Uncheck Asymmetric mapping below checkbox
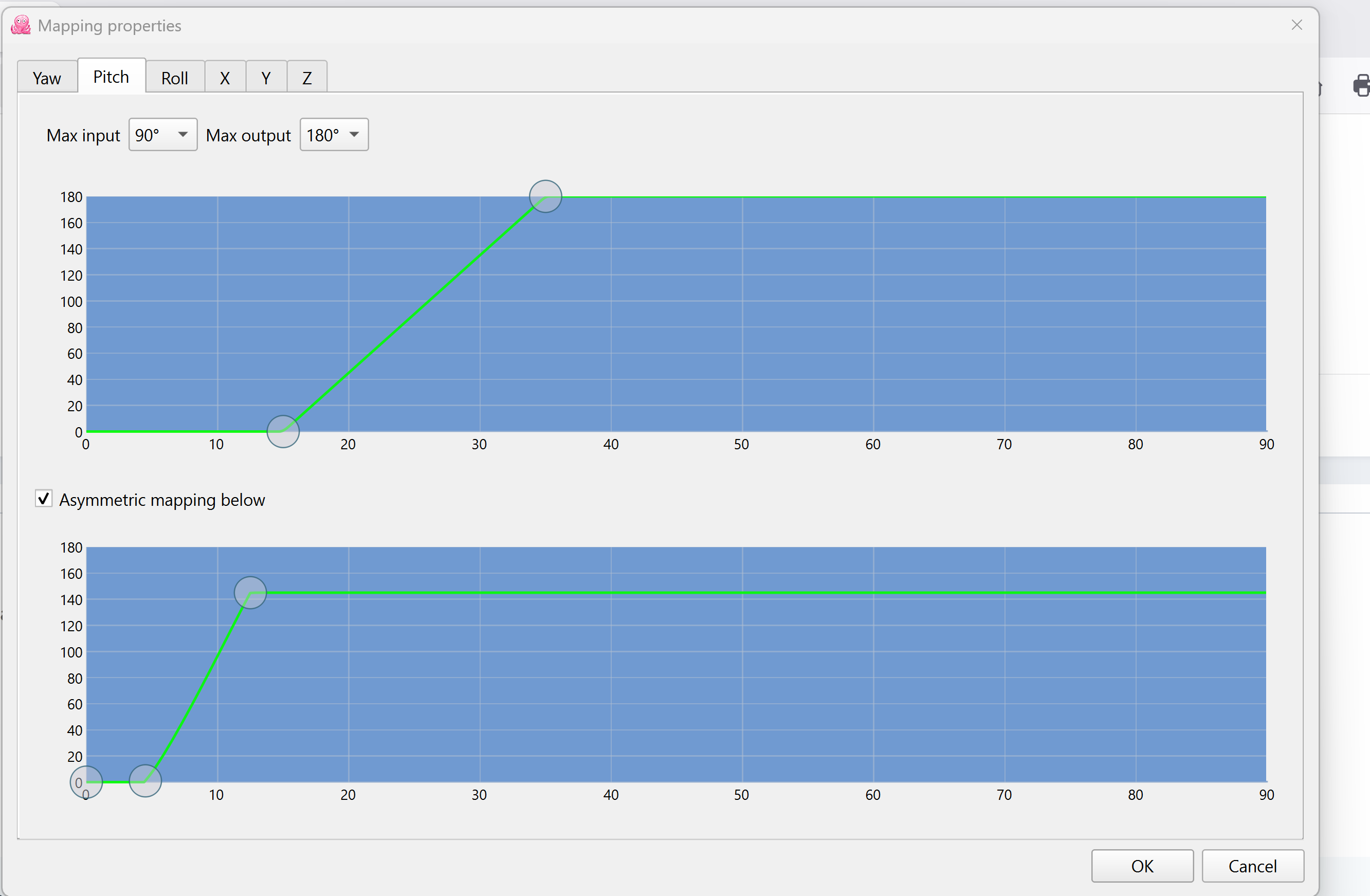Image resolution: width=1370 pixels, height=896 pixels. tap(44, 498)
